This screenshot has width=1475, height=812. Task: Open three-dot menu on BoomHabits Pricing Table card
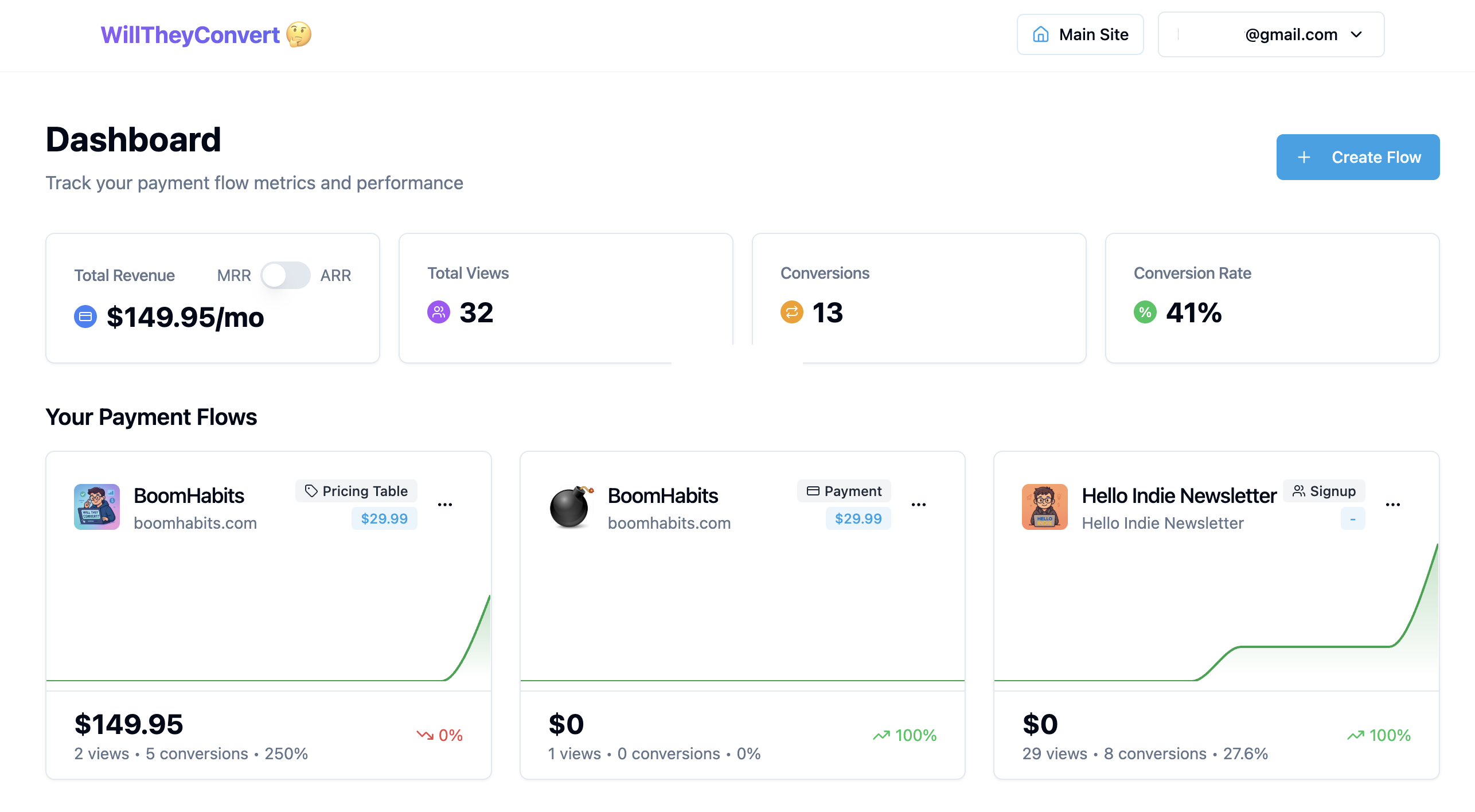(x=445, y=505)
